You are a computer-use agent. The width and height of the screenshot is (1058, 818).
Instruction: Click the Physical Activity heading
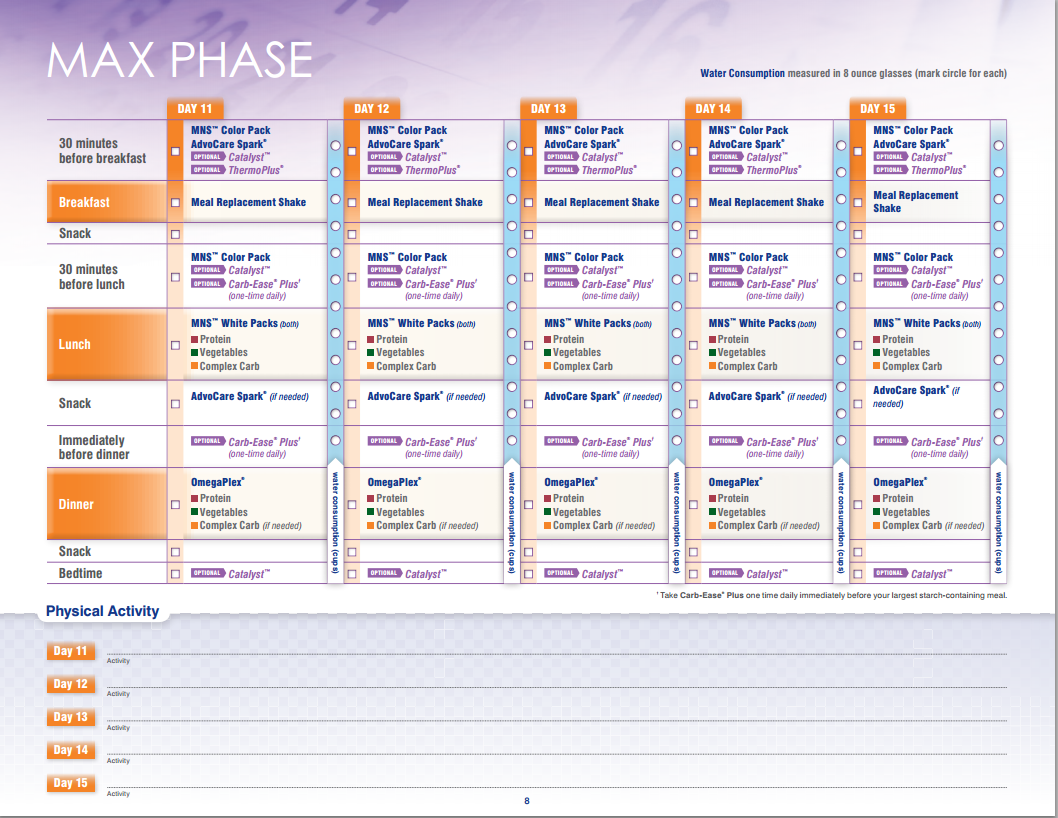click(x=103, y=611)
